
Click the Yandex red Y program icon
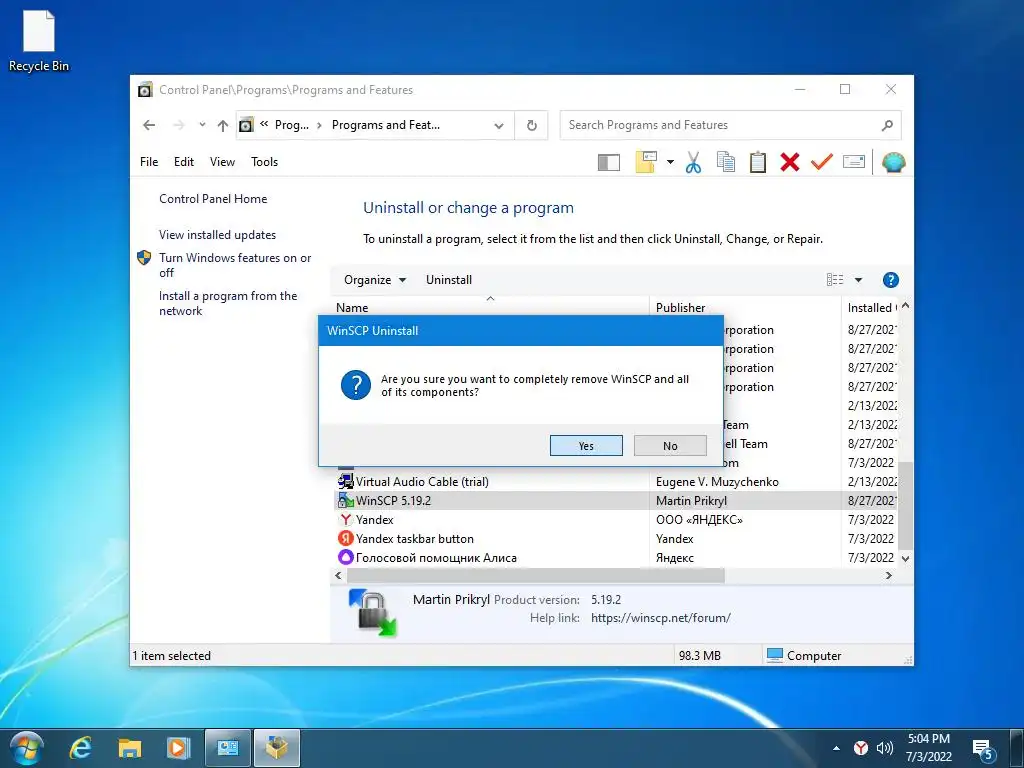coord(345,520)
